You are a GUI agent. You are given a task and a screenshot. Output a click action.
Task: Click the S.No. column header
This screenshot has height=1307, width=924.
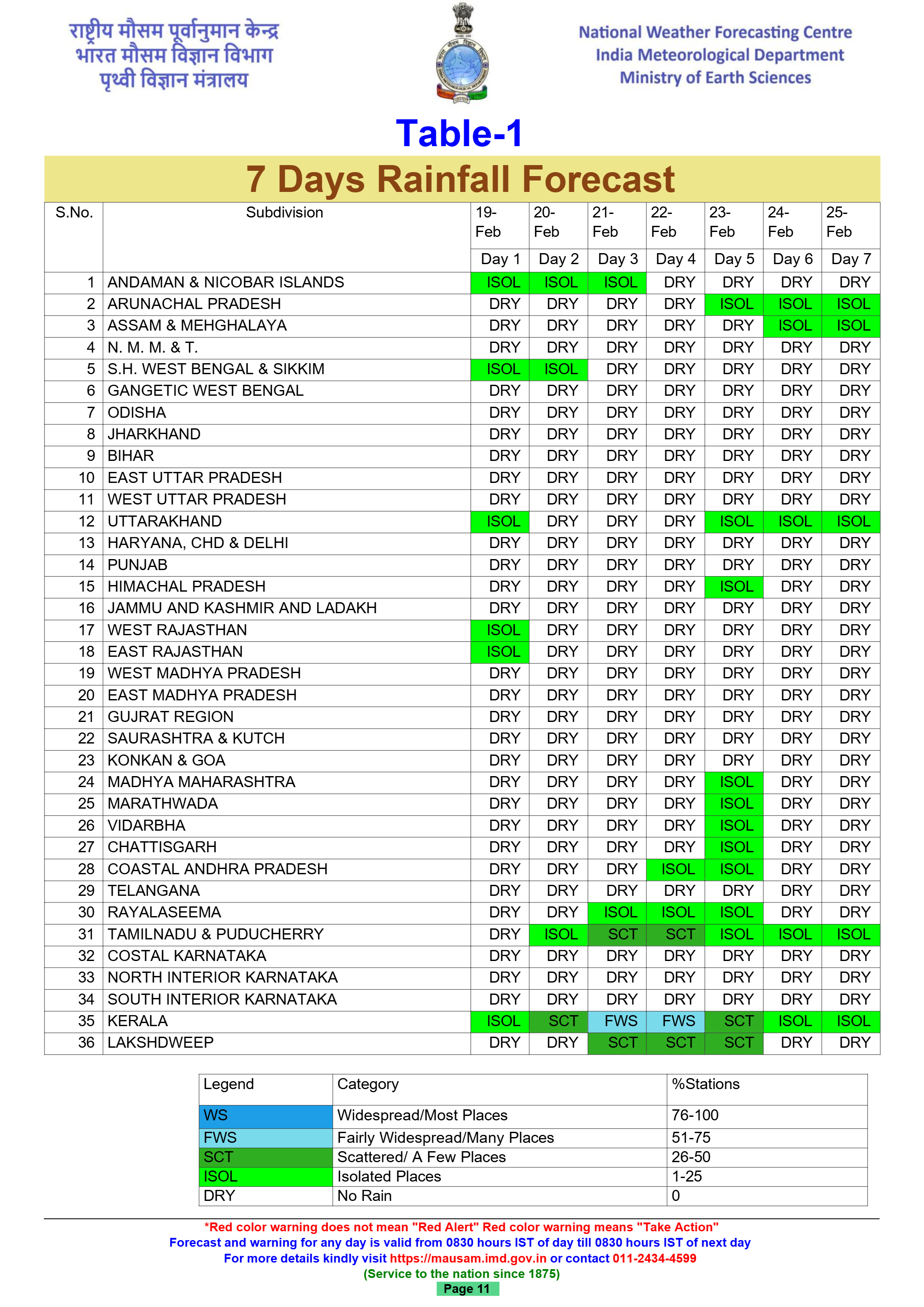point(74,213)
